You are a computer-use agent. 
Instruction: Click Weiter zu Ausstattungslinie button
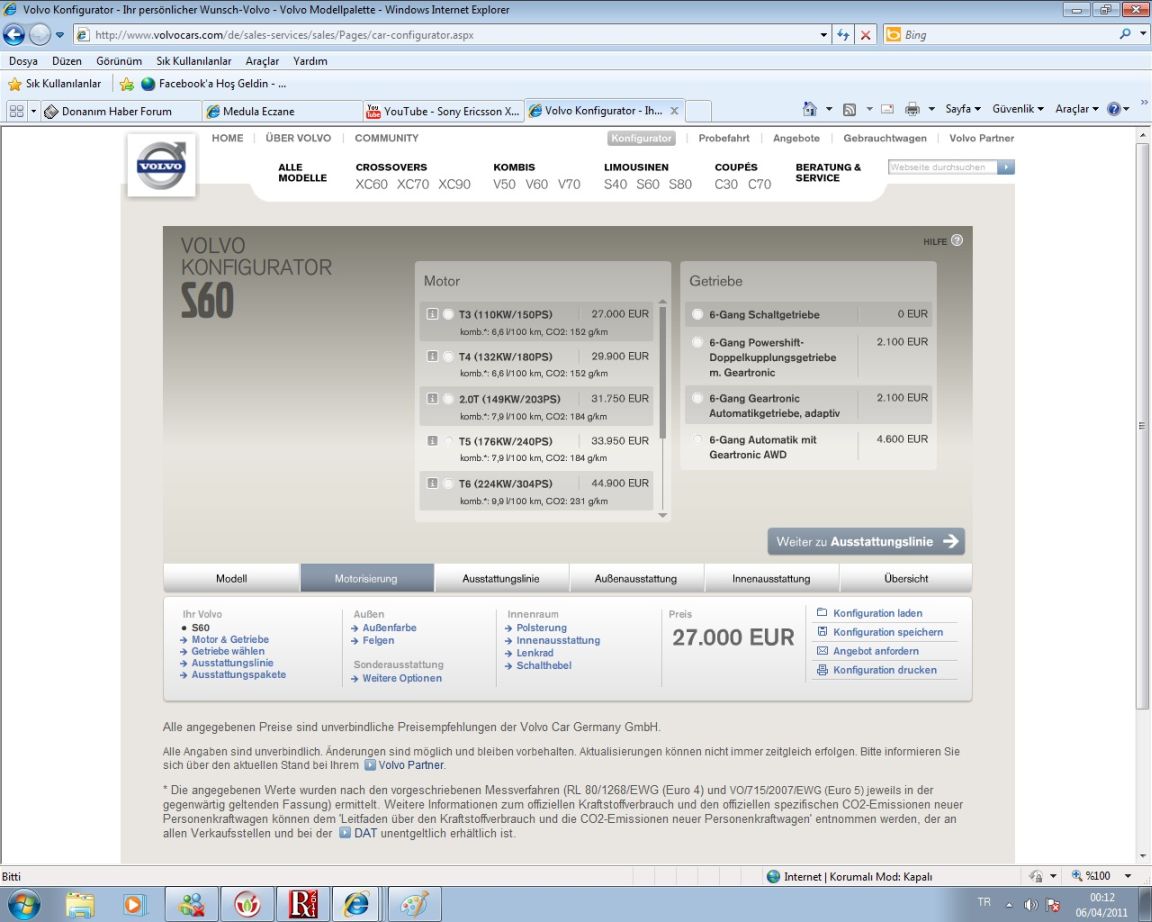point(866,541)
